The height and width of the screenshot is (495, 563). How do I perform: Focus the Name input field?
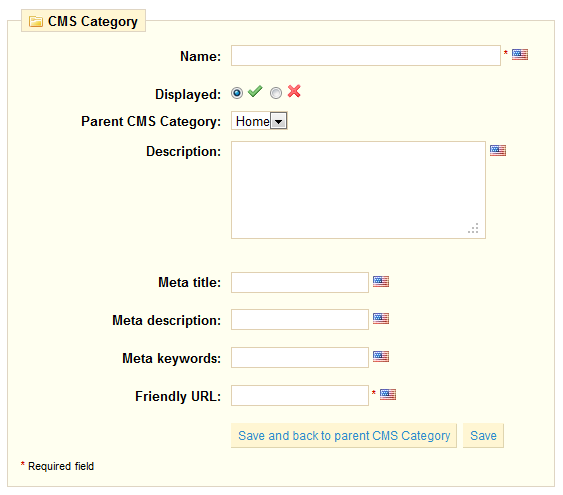point(366,56)
